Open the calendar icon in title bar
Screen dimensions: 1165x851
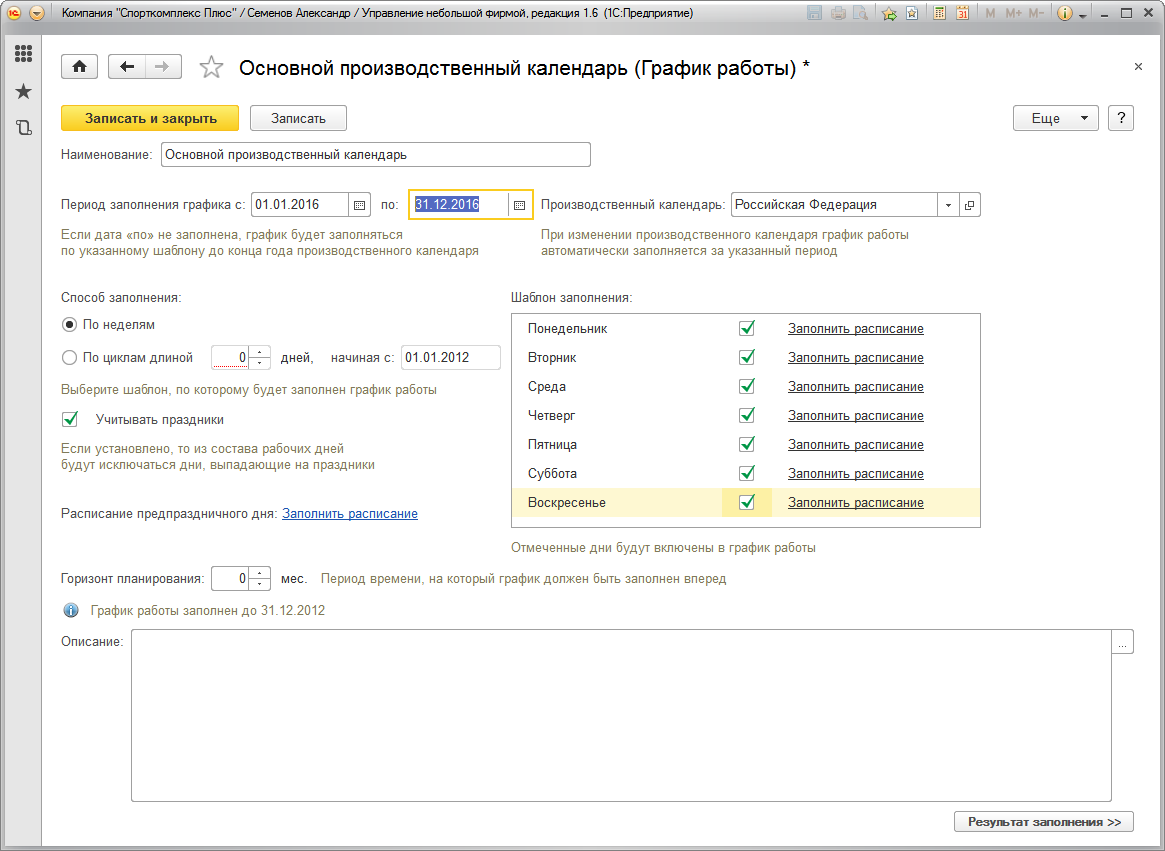pos(962,14)
